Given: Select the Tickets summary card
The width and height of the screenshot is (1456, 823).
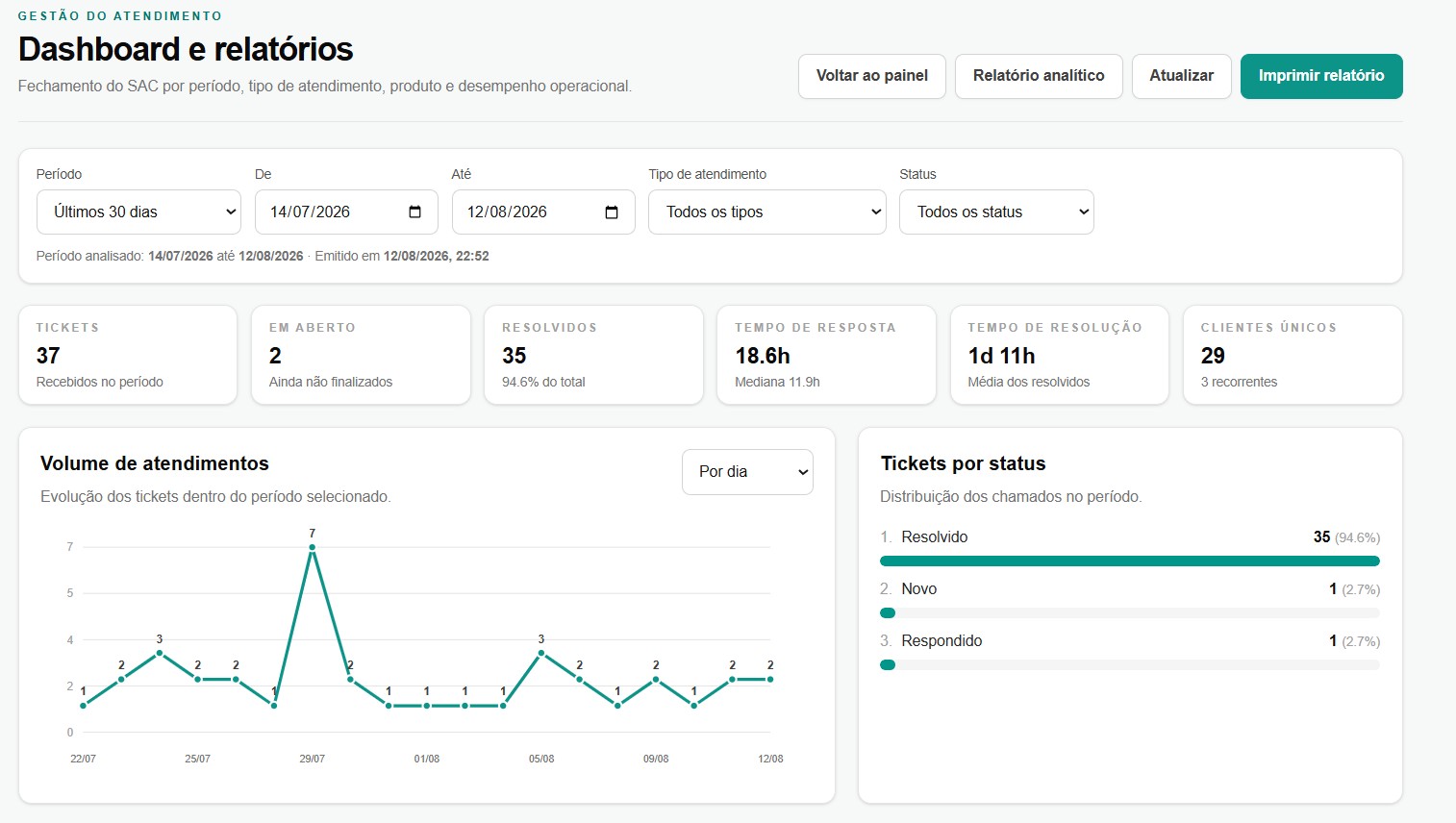Looking at the screenshot, I should (x=128, y=355).
